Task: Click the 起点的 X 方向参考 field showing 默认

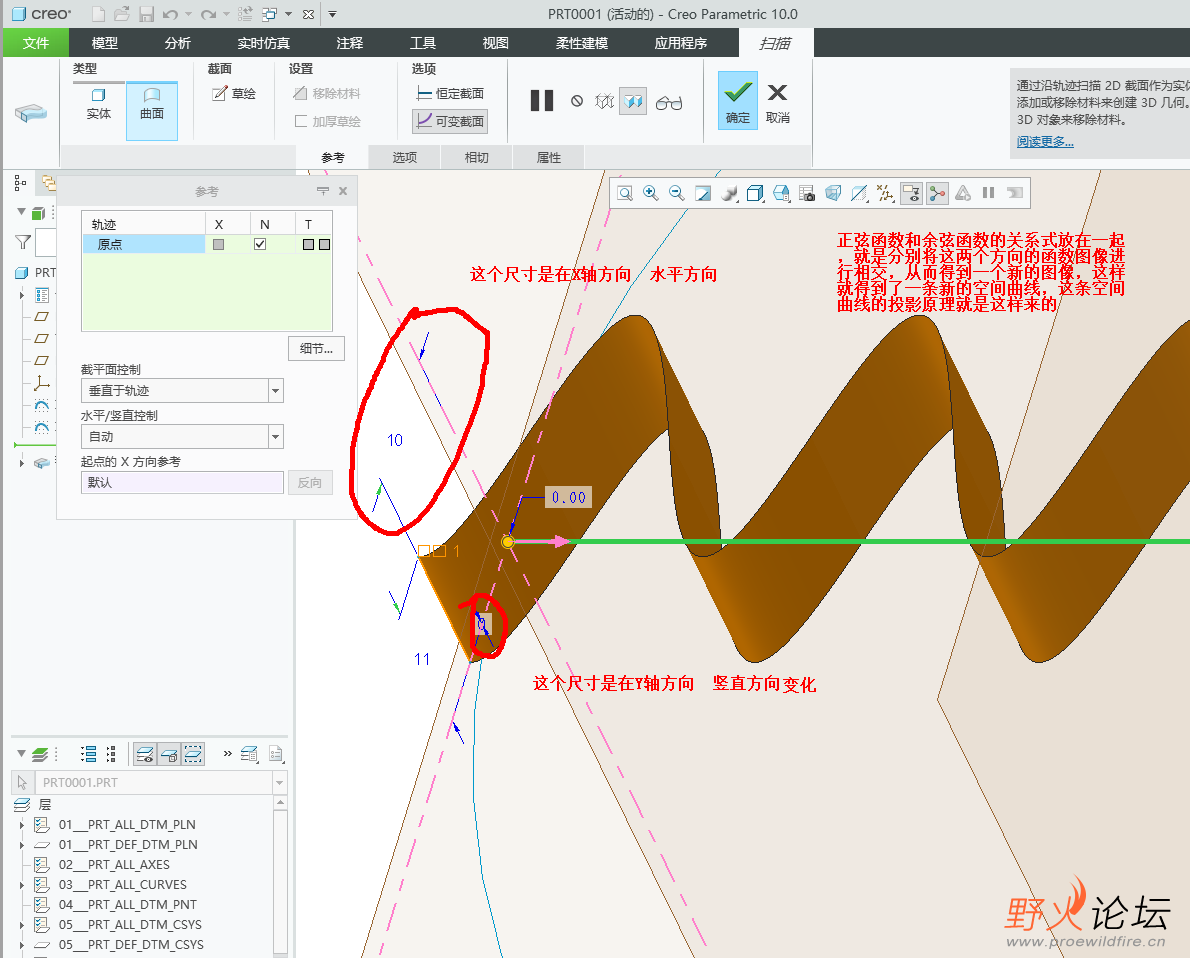Action: (x=182, y=483)
